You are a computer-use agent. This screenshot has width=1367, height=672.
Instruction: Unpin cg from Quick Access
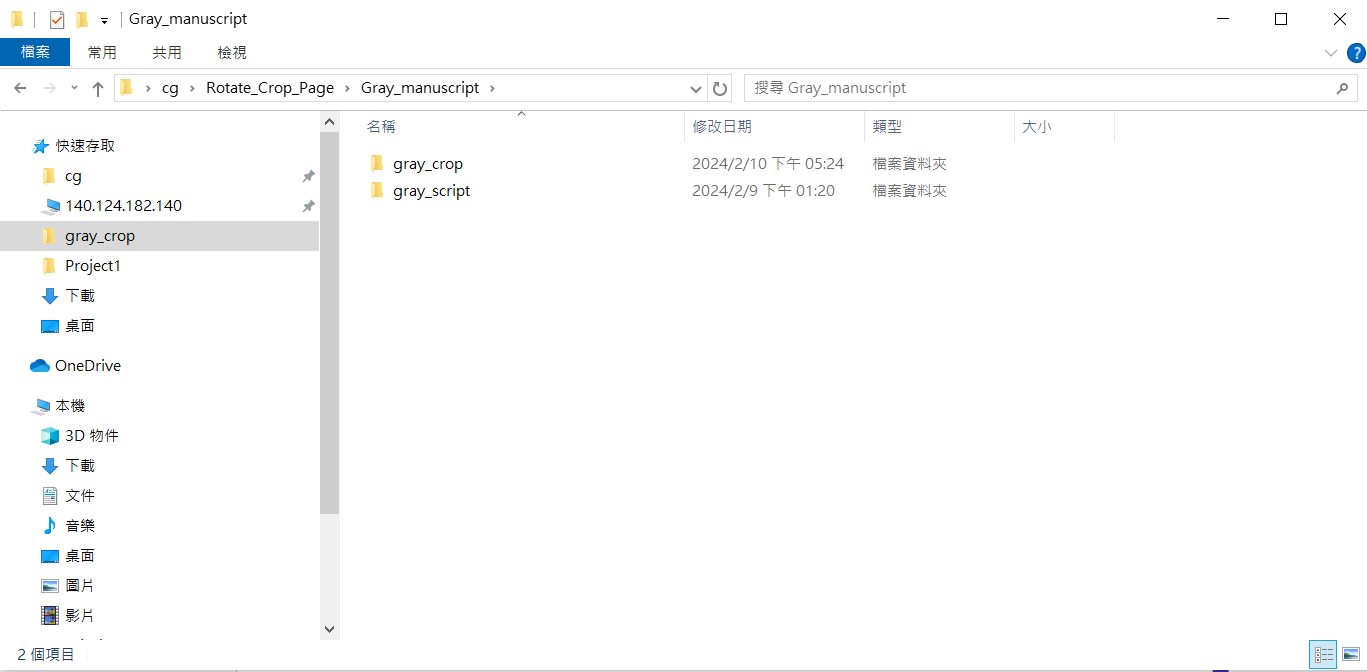(x=309, y=175)
